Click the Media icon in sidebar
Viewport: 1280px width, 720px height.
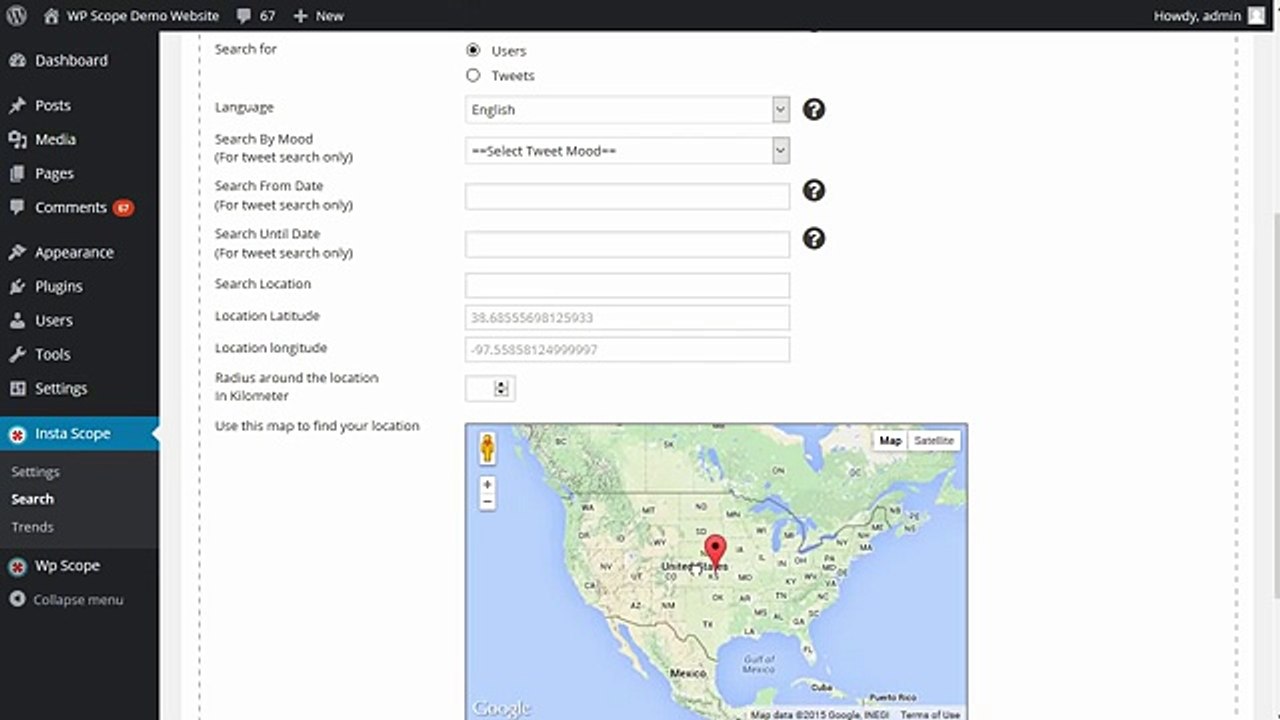(x=17, y=139)
